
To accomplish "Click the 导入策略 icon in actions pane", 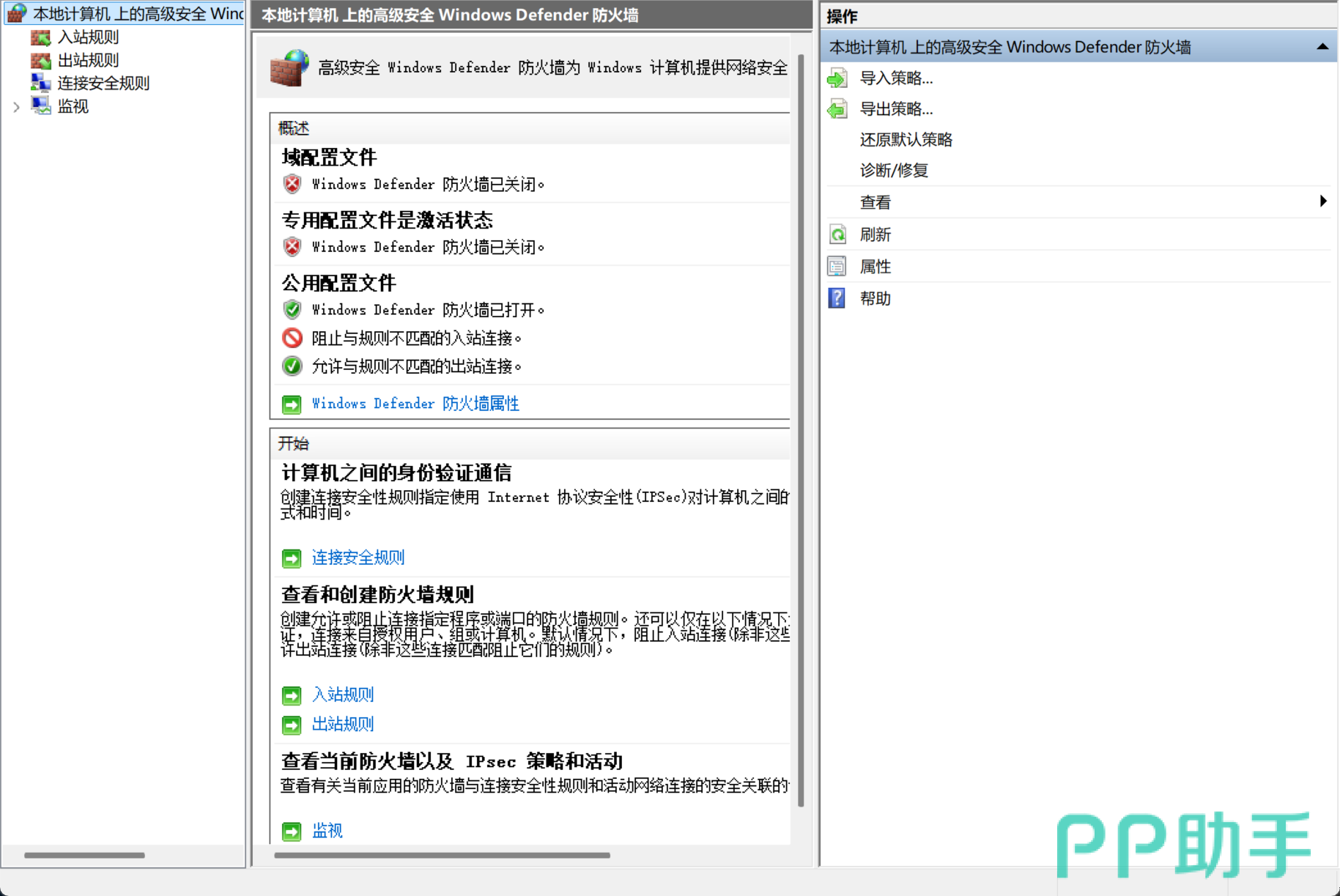I will [x=837, y=78].
